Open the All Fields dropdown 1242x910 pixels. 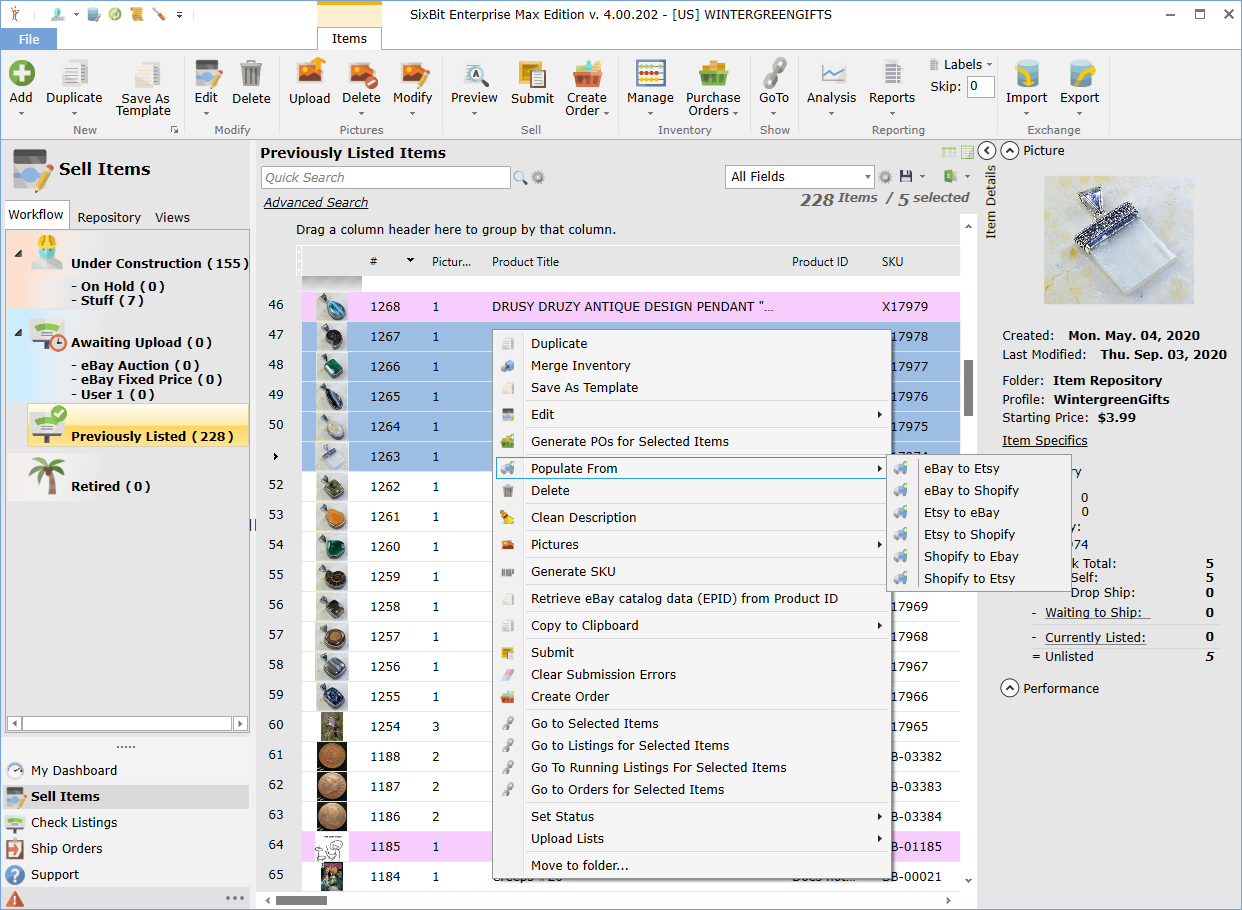[x=866, y=177]
